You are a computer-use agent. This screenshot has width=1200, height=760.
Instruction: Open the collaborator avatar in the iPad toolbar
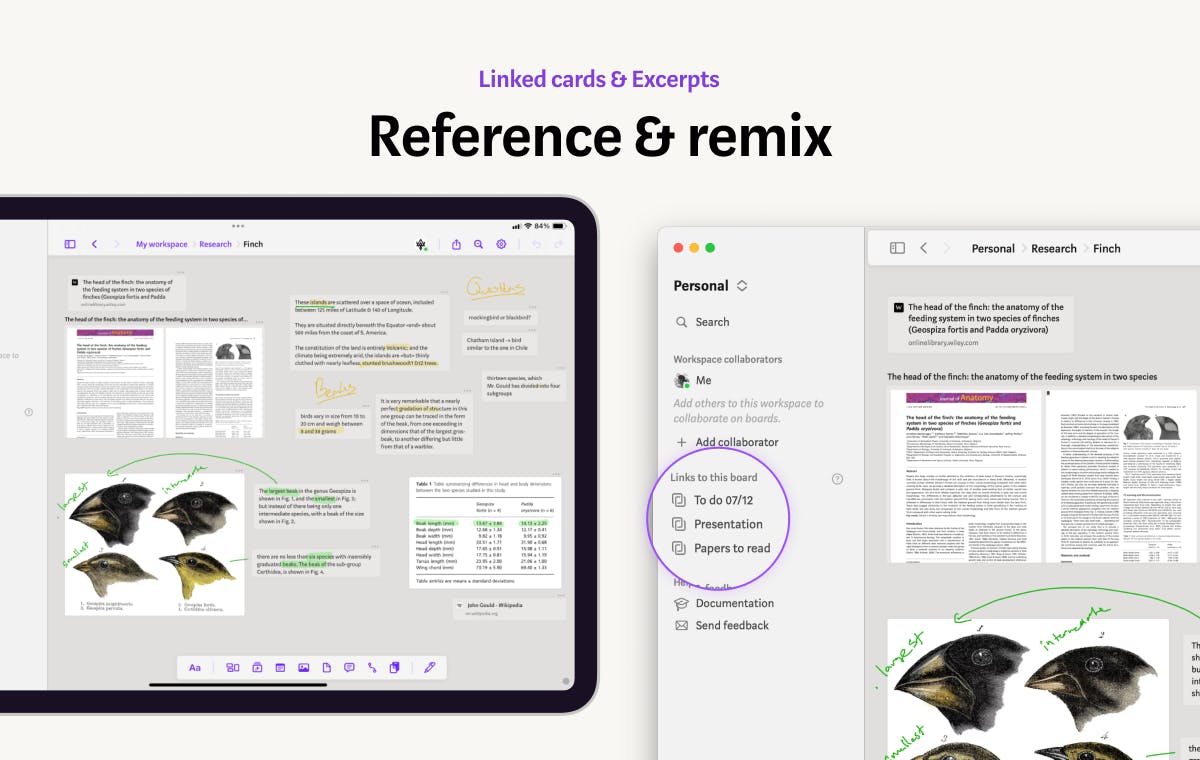(x=421, y=244)
